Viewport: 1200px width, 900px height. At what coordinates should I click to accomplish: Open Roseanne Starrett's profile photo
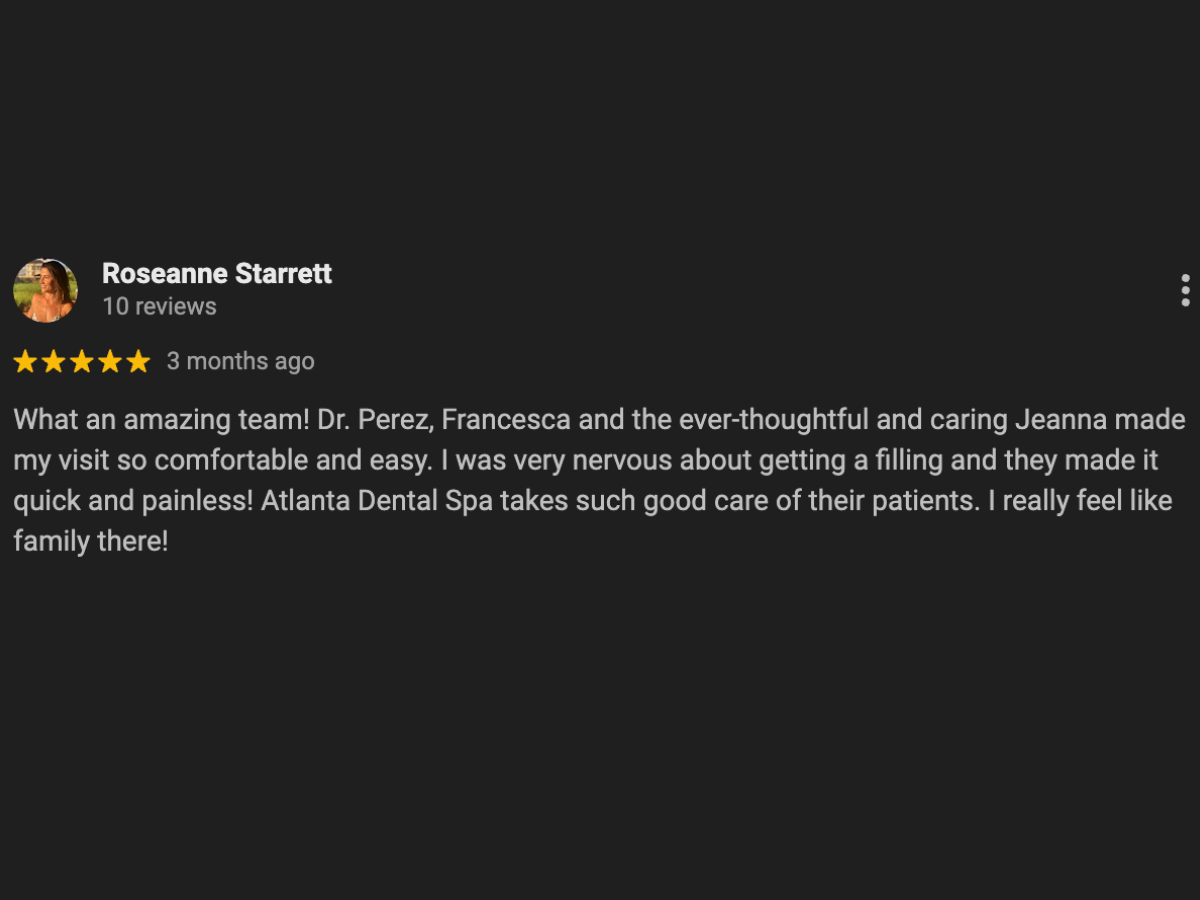click(x=45, y=290)
